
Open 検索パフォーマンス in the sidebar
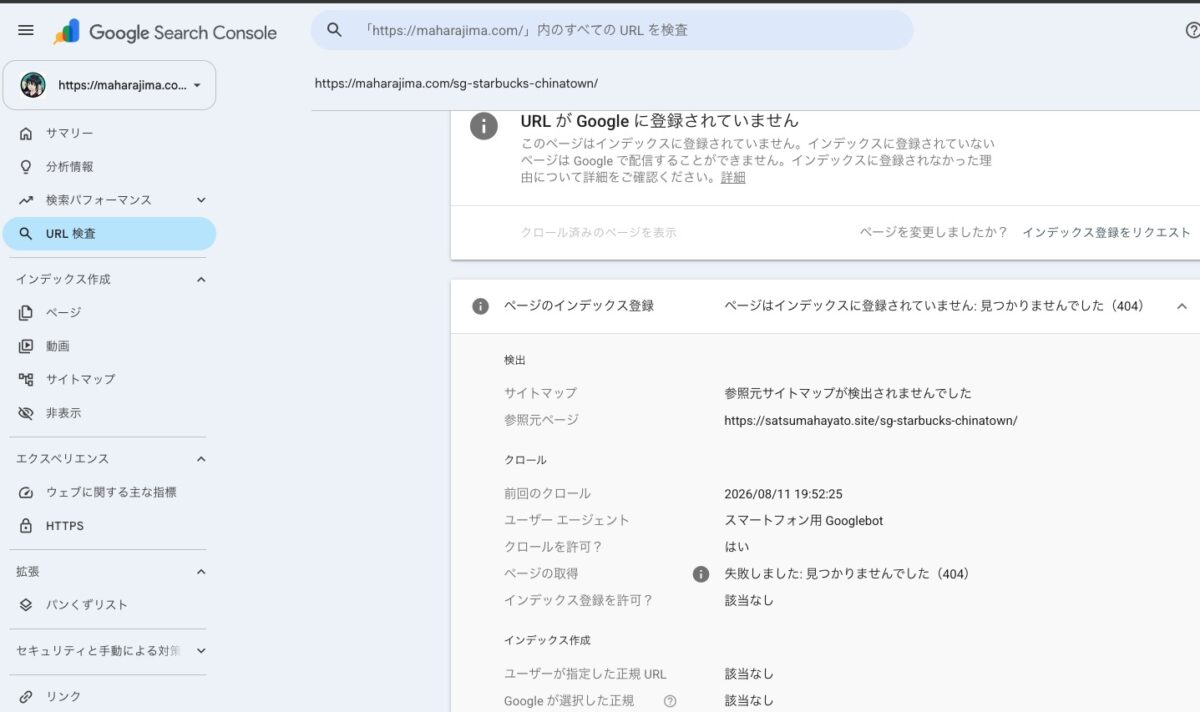pyautogui.click(x=98, y=200)
